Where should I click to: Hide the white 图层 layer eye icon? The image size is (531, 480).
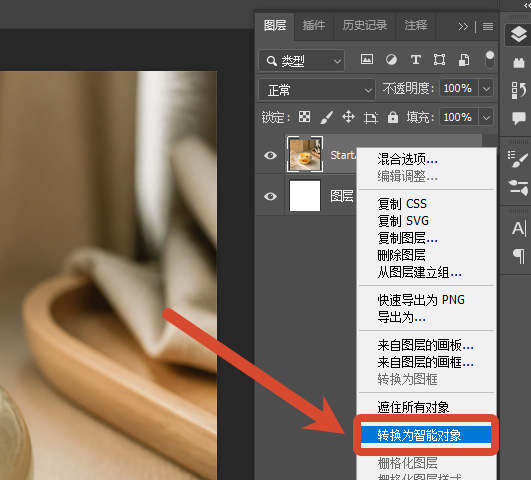point(270,196)
